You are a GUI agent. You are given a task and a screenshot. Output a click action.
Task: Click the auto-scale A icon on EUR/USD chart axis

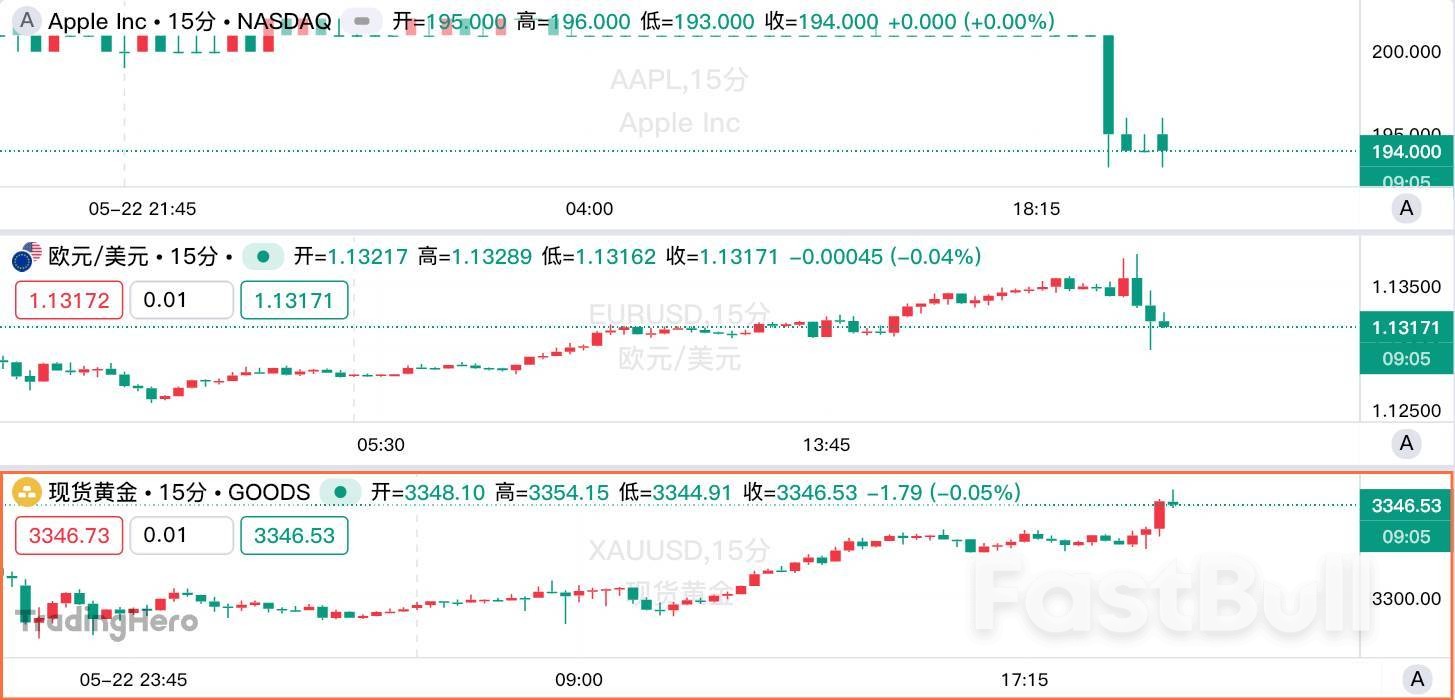coord(1406,444)
